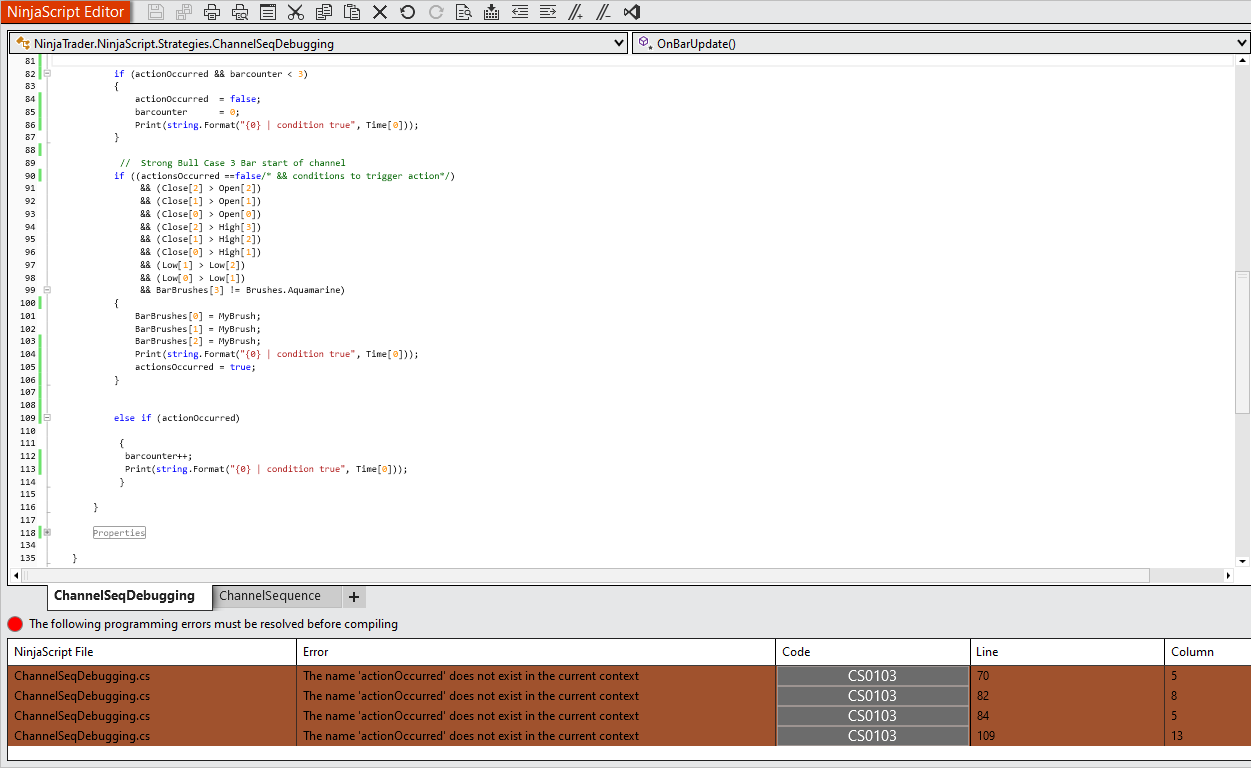Click the Comment selected lines icon
Viewport: 1251px width, 768px height.
point(575,12)
